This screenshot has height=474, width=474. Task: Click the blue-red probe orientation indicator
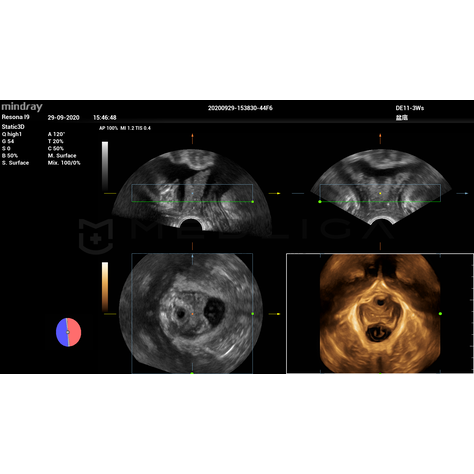(68, 332)
